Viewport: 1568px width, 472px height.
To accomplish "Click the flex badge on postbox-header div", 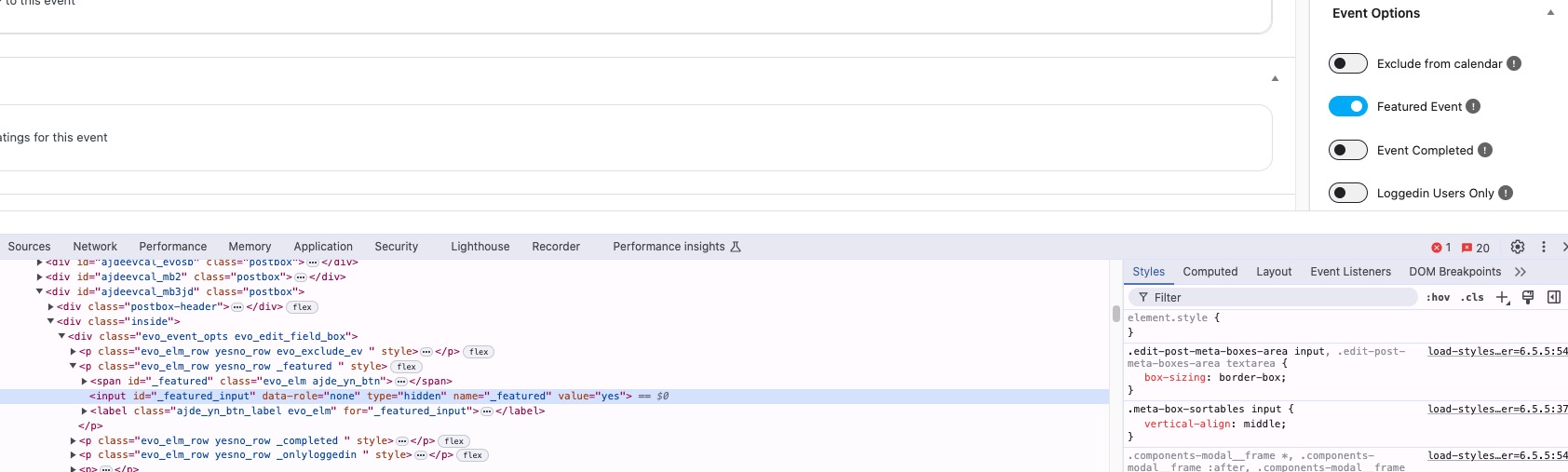I will tap(303, 307).
